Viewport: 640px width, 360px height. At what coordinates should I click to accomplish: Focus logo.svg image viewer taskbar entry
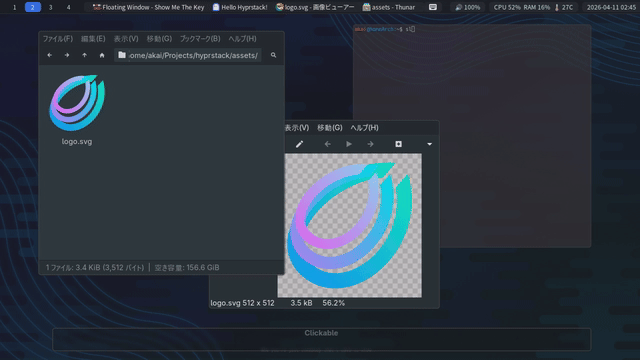click(315, 7)
